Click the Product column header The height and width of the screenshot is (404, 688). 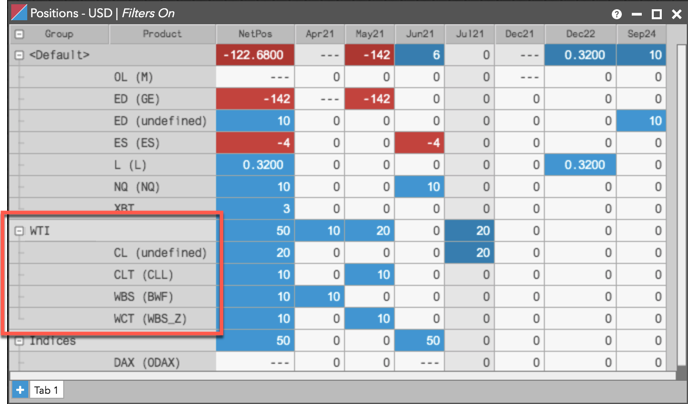pos(162,34)
